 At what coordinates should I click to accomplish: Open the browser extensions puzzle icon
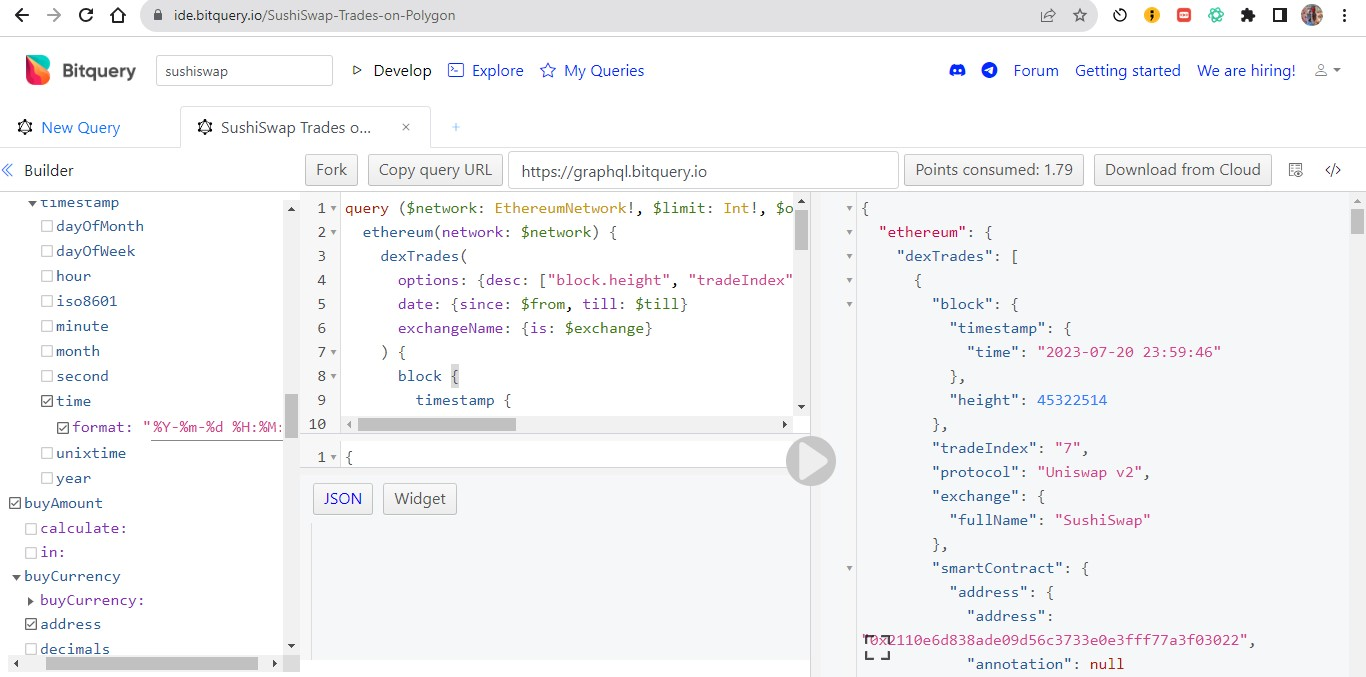pyautogui.click(x=1247, y=16)
